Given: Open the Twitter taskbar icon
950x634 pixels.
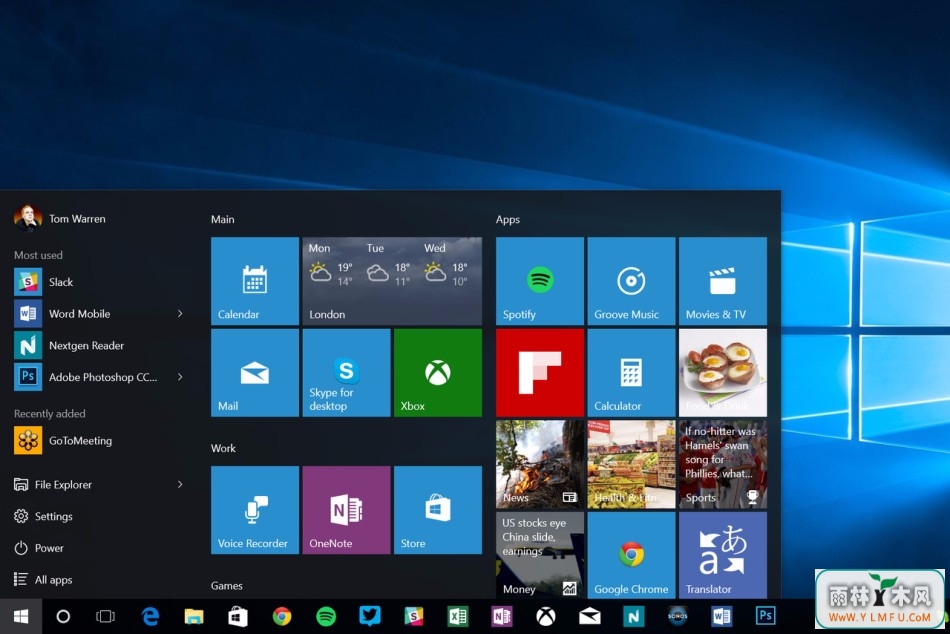Looking at the screenshot, I should (370, 616).
